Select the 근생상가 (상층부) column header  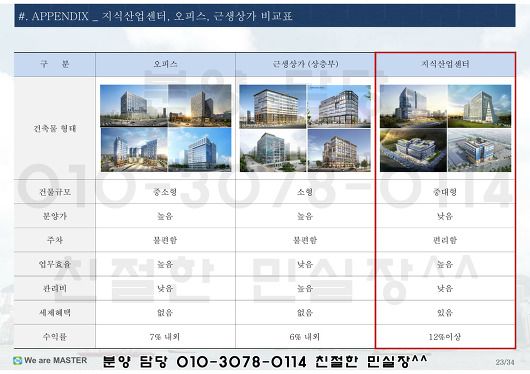click(305, 64)
